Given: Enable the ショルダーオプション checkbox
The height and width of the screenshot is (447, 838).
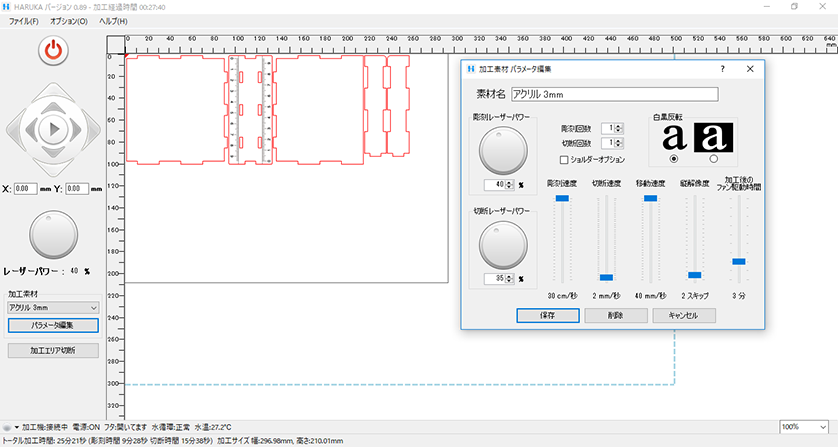Looking at the screenshot, I should [x=564, y=159].
